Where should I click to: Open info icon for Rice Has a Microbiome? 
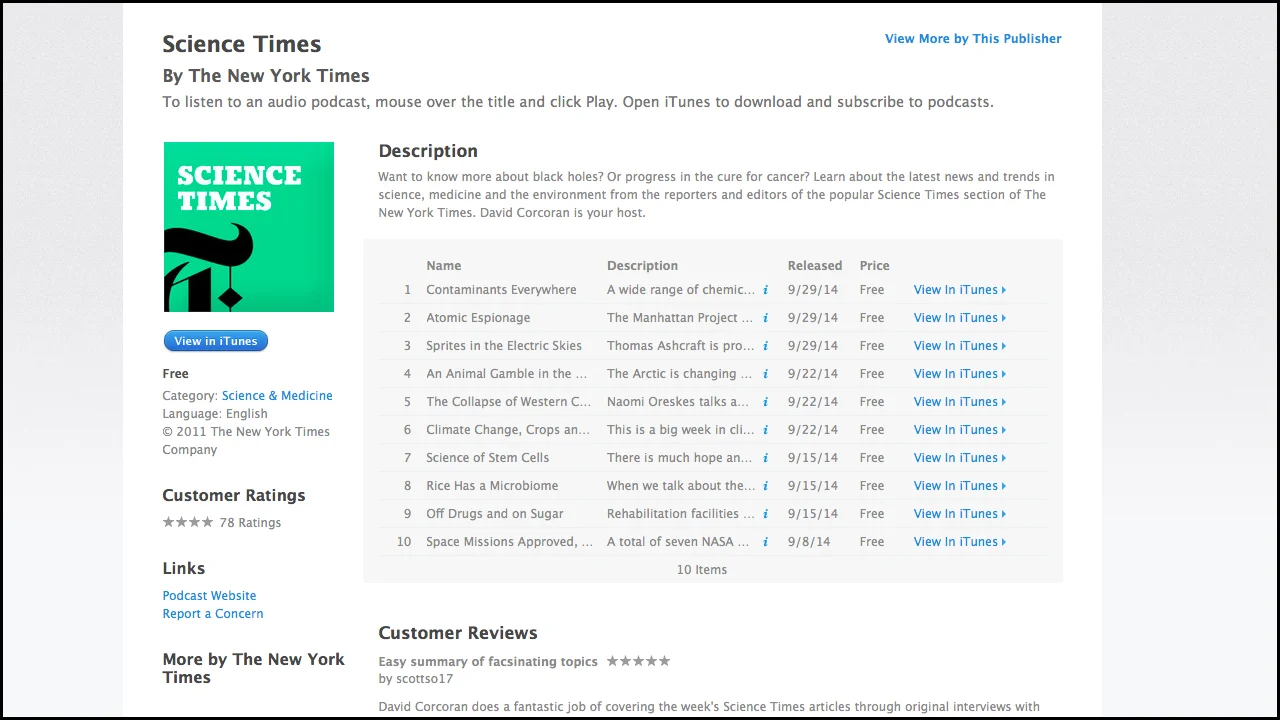(x=765, y=486)
